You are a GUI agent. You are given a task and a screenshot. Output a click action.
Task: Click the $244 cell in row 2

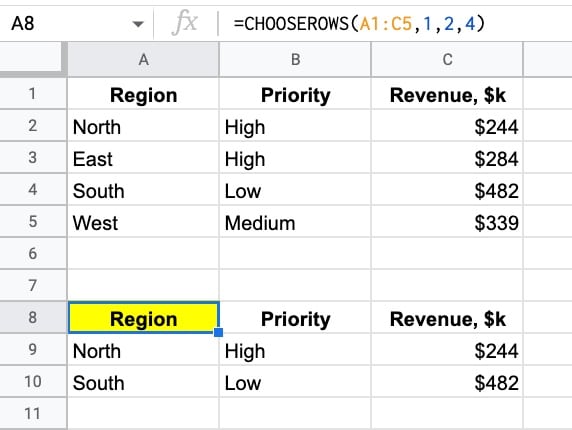tap(447, 125)
